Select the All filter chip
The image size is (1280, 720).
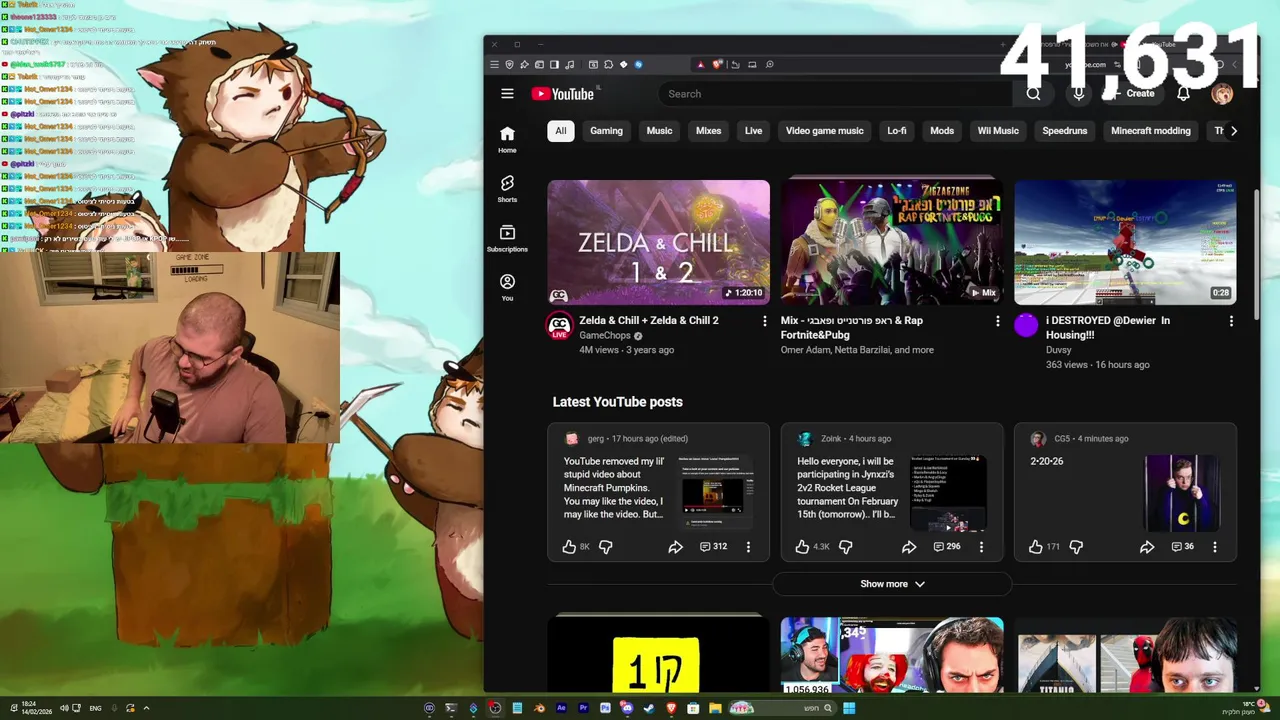coord(561,131)
